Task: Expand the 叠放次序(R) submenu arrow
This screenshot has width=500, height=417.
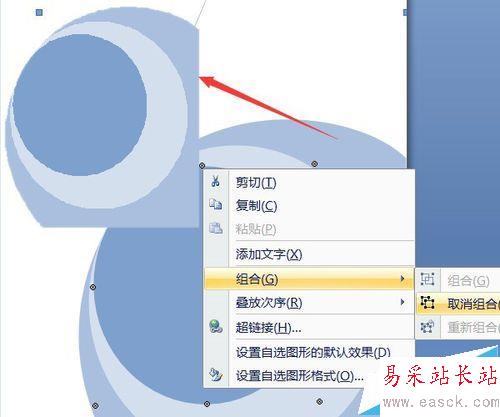Action: pos(403,302)
